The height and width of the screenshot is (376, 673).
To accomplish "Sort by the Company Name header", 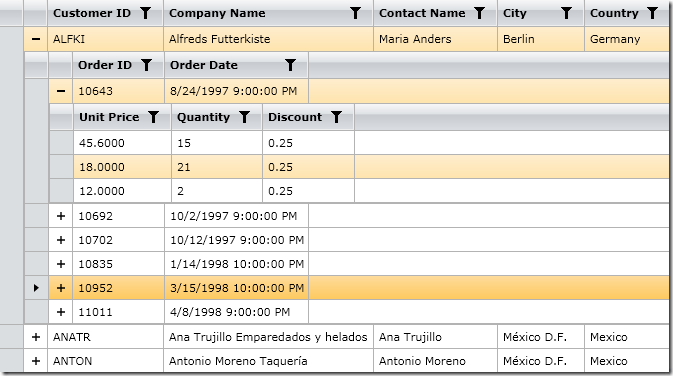I will 217,13.
